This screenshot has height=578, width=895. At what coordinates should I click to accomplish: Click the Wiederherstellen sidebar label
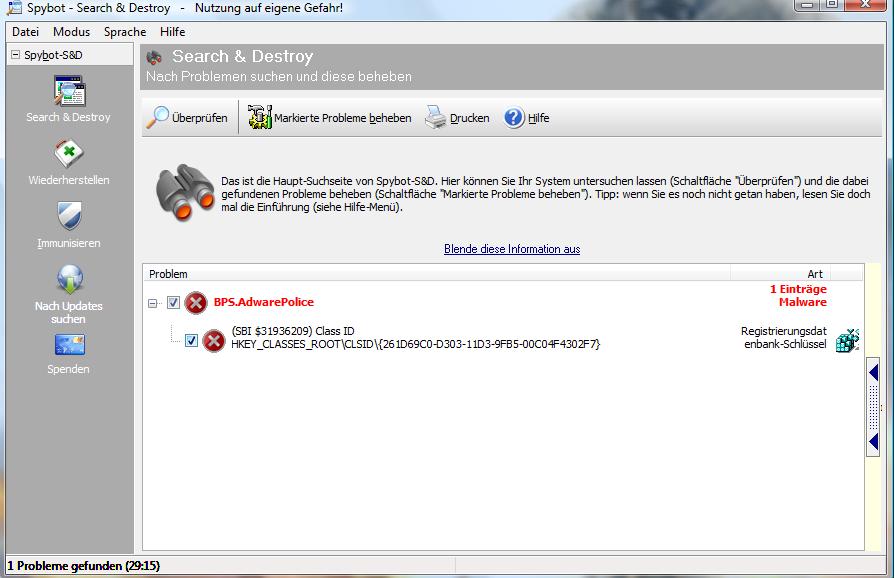click(69, 180)
